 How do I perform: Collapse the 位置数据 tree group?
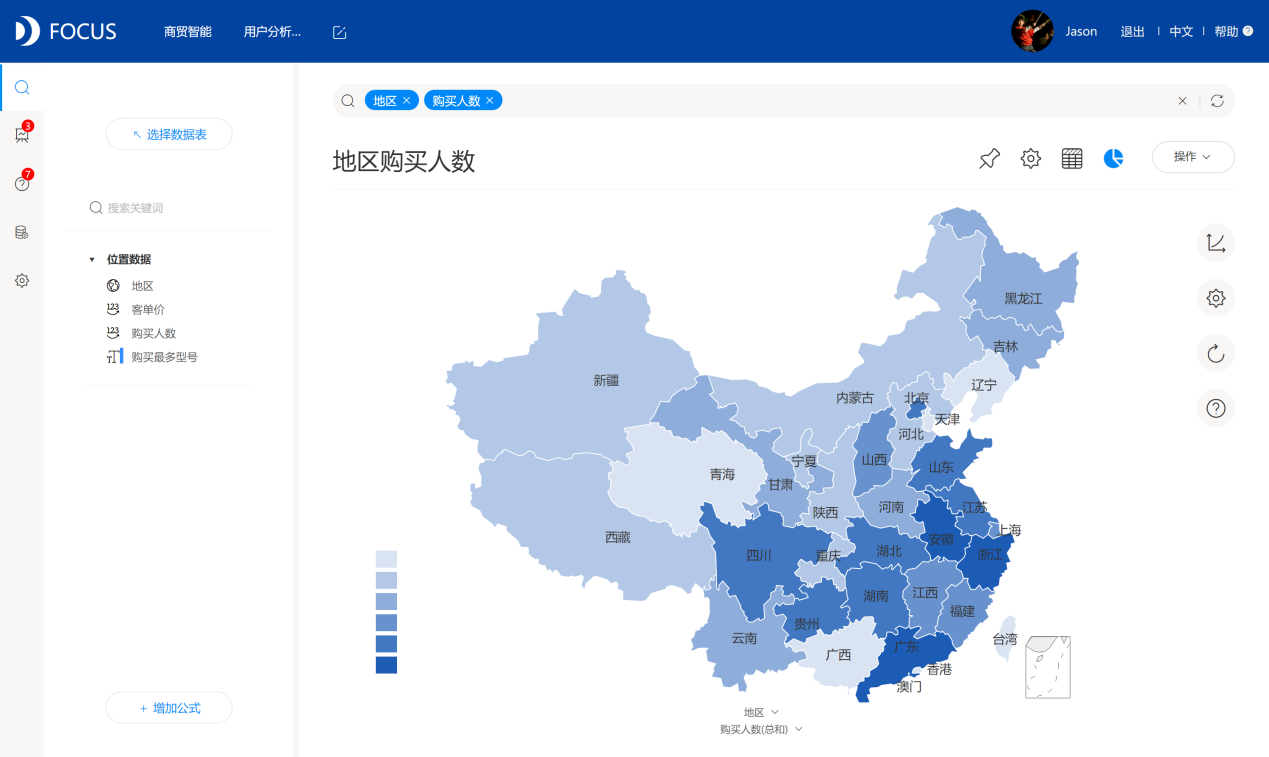point(92,260)
